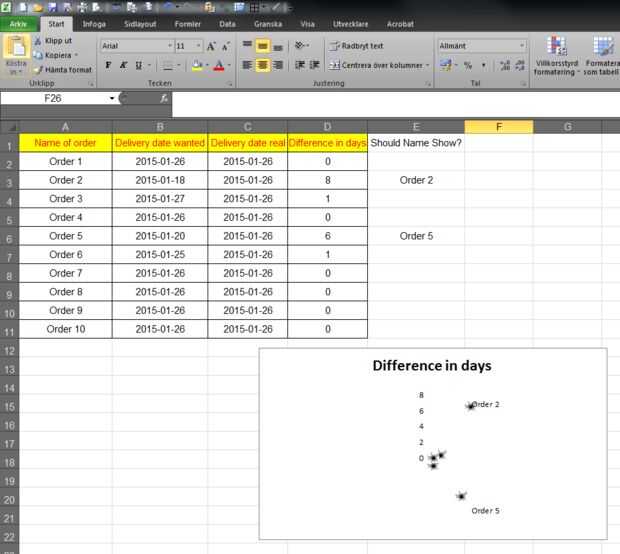Click the select all corner triangle
The image size is (620, 554).
click(12, 127)
